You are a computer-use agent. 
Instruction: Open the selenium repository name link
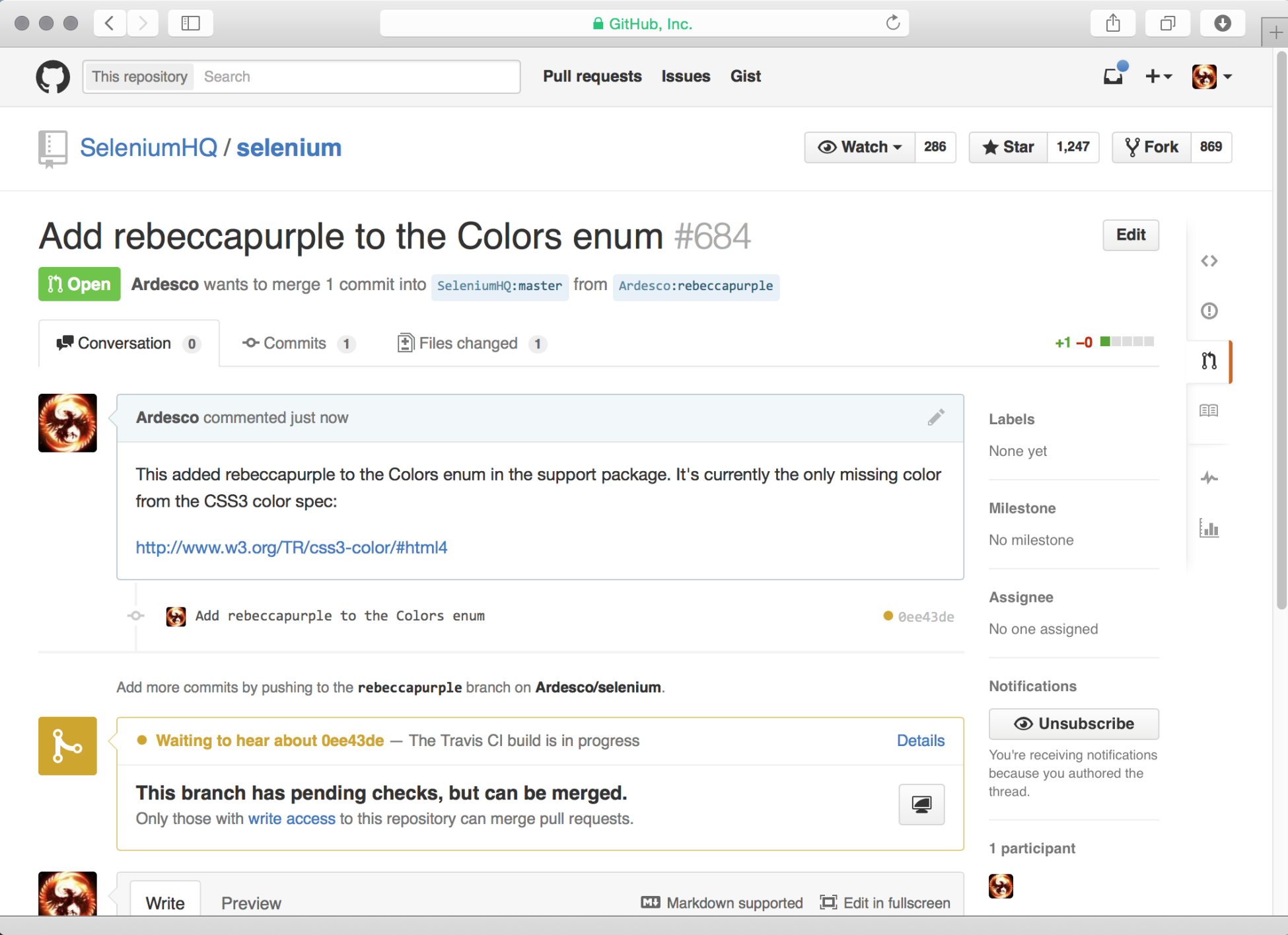click(x=289, y=147)
